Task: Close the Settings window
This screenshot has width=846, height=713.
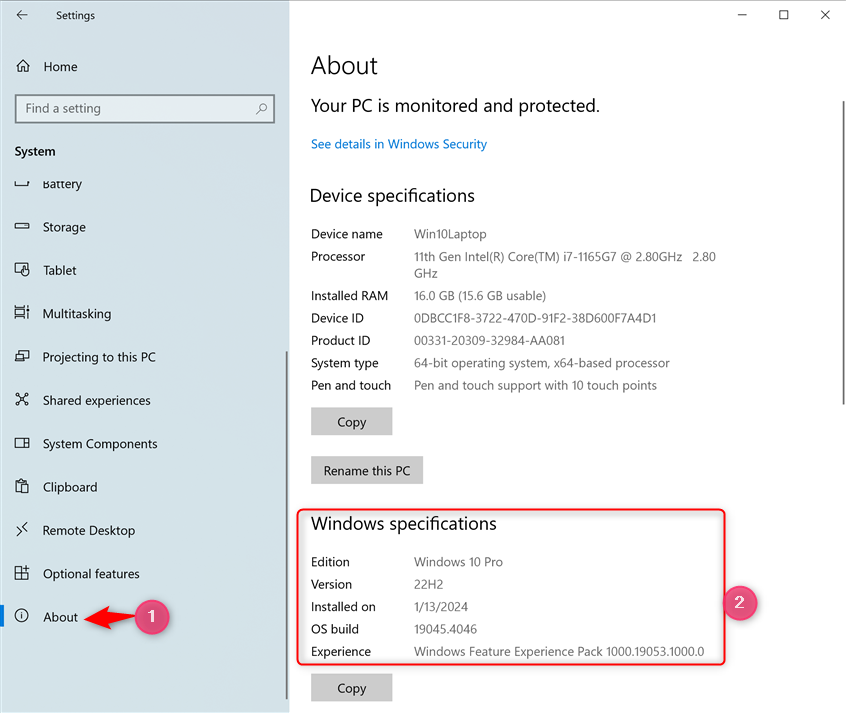Action: tap(825, 15)
